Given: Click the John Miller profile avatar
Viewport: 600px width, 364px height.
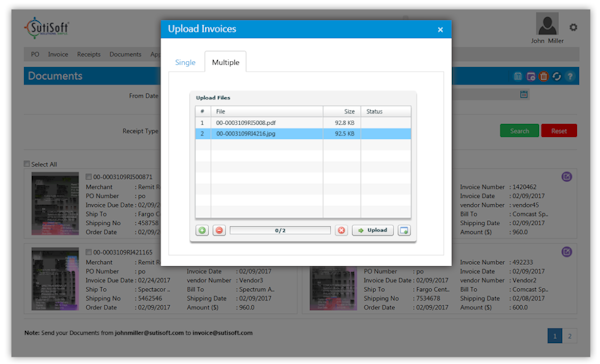Looking at the screenshot, I should click(x=547, y=24).
